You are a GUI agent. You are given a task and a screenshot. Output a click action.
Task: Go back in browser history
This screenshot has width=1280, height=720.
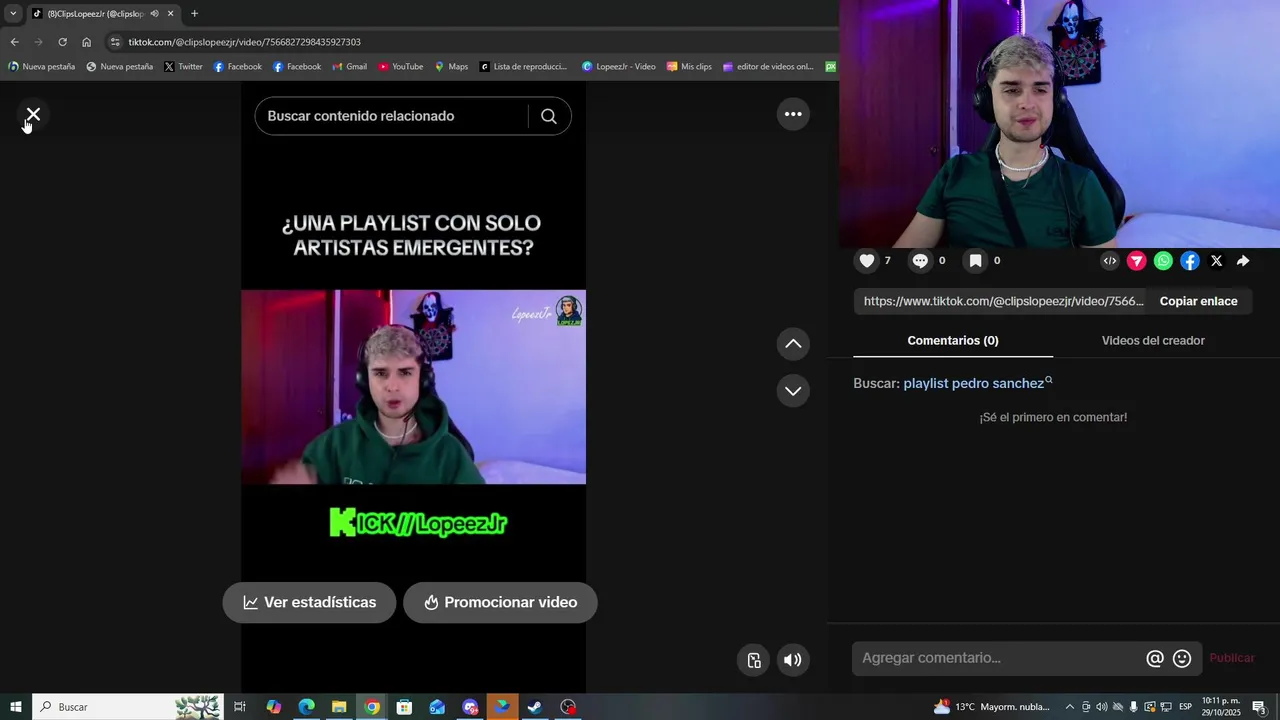pyautogui.click(x=14, y=42)
